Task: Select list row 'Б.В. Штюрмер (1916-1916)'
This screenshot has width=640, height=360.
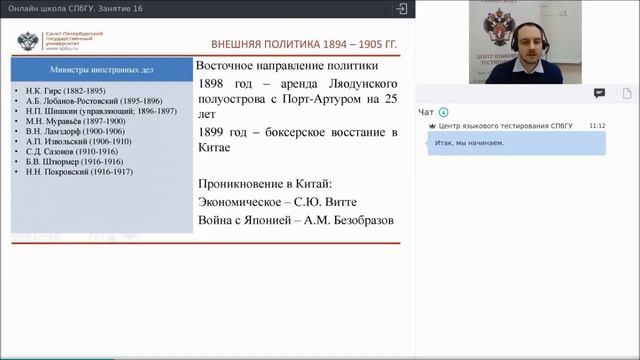Action: tap(74, 162)
